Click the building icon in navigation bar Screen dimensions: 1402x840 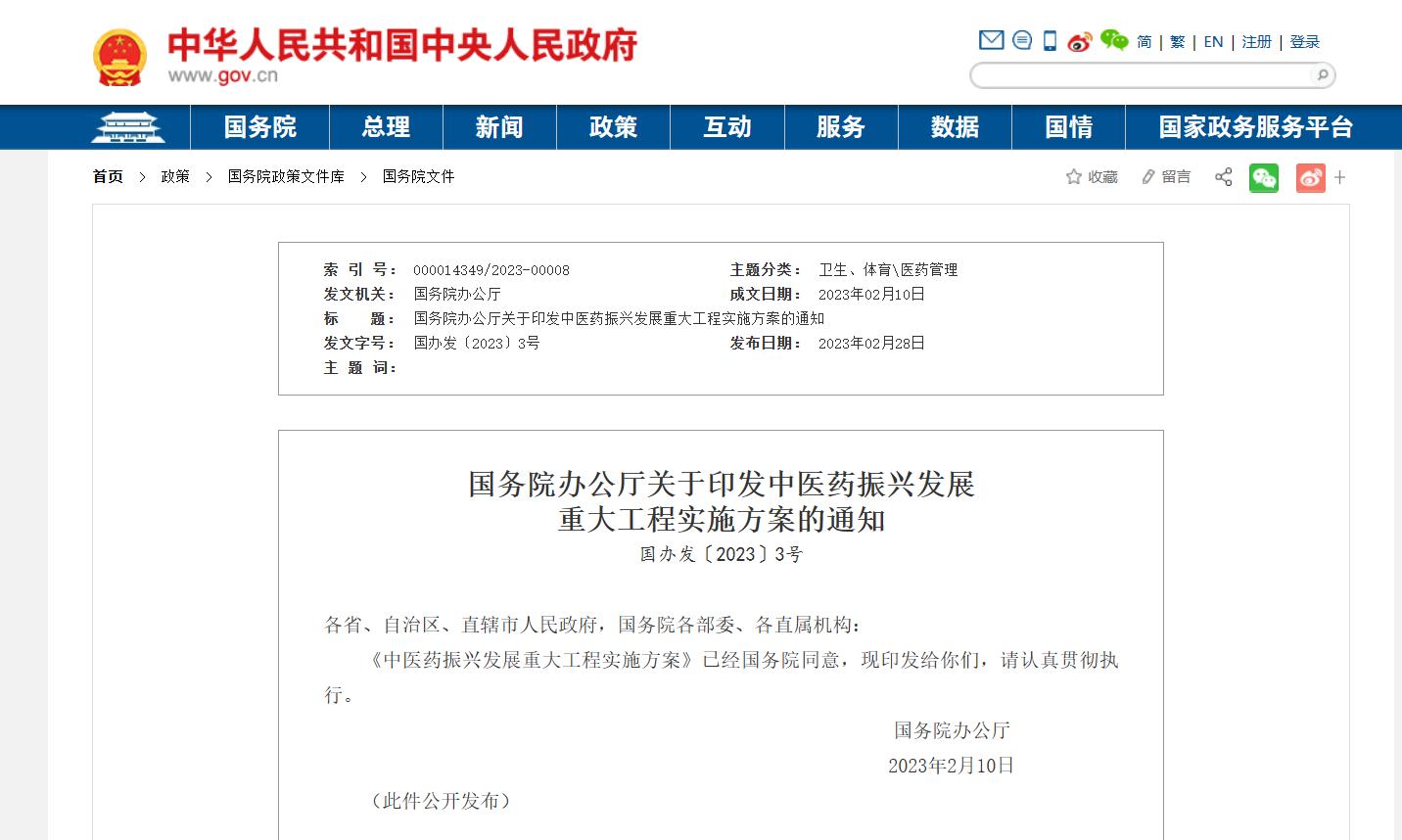pyautogui.click(x=128, y=127)
